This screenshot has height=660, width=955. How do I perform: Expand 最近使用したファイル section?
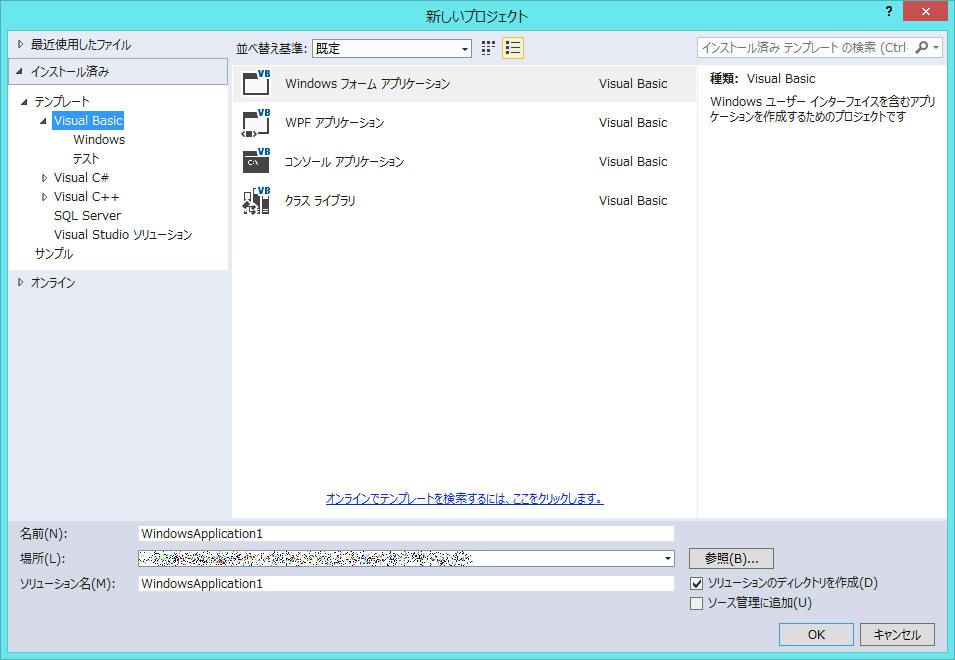[x=21, y=44]
